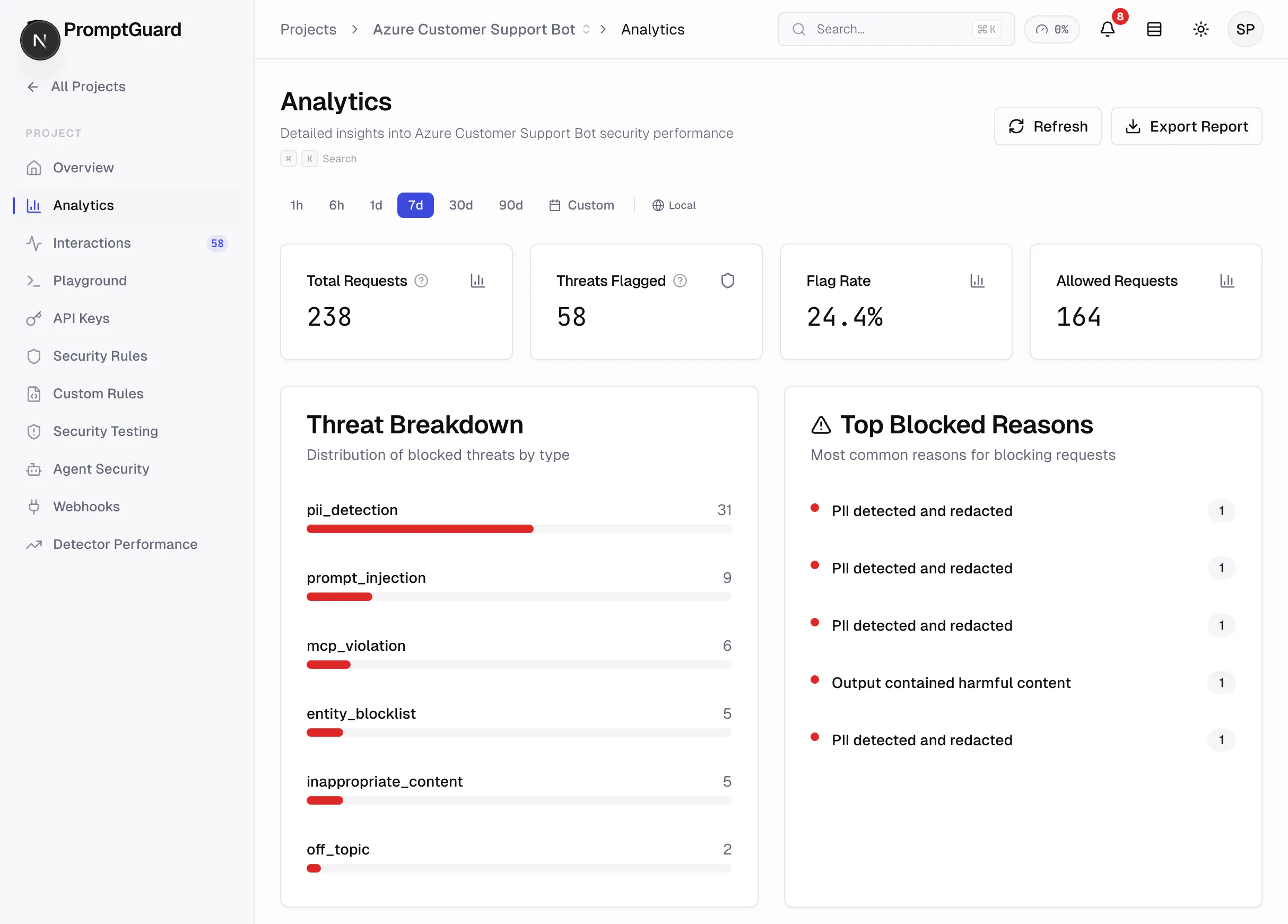Click the Security Testing shield alert icon
The height and width of the screenshot is (924, 1288).
coord(34,432)
